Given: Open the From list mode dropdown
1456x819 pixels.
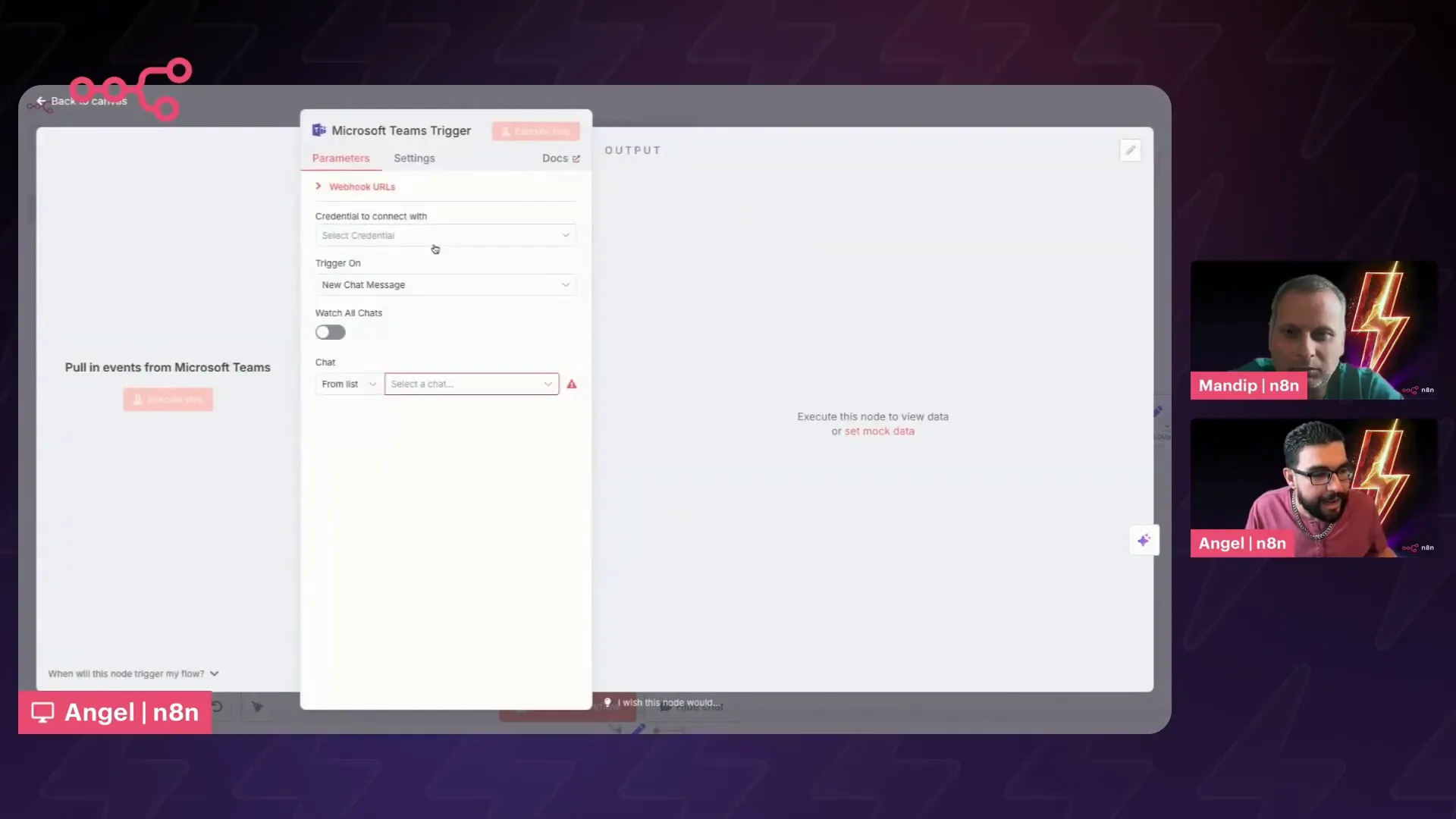Looking at the screenshot, I should click(x=349, y=384).
